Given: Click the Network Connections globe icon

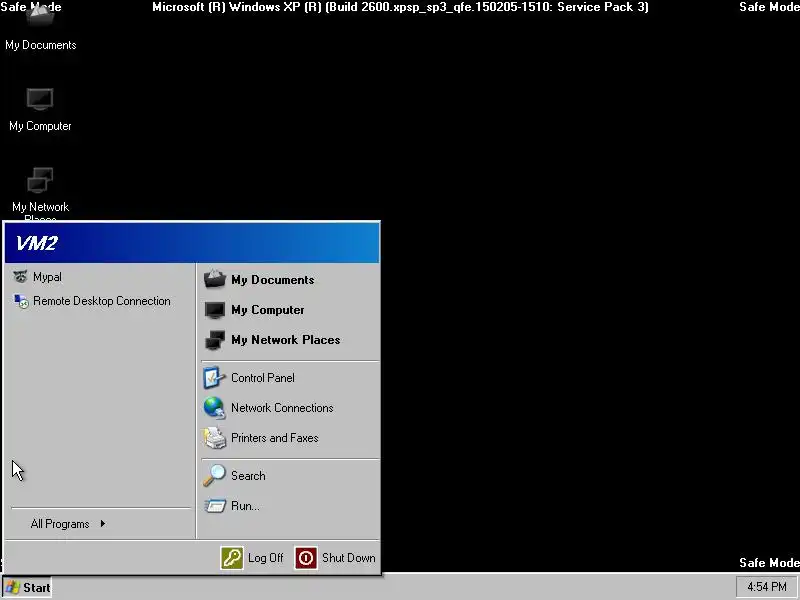Looking at the screenshot, I should (214, 408).
